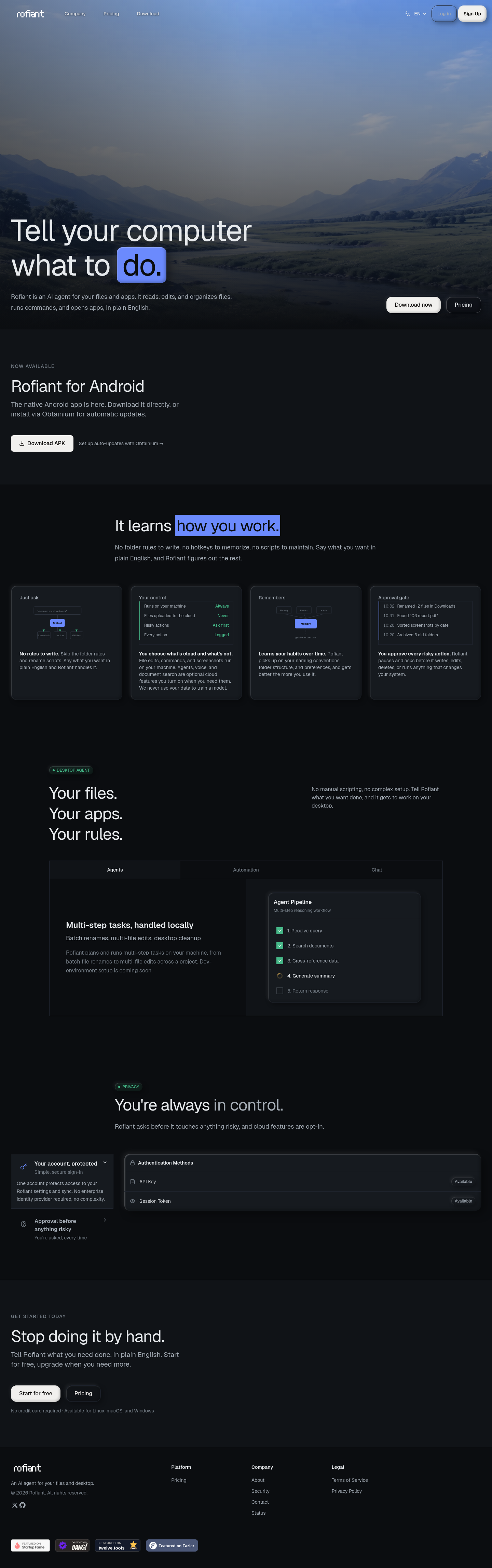Click the lock icon for Authentication Methods

(x=133, y=1162)
